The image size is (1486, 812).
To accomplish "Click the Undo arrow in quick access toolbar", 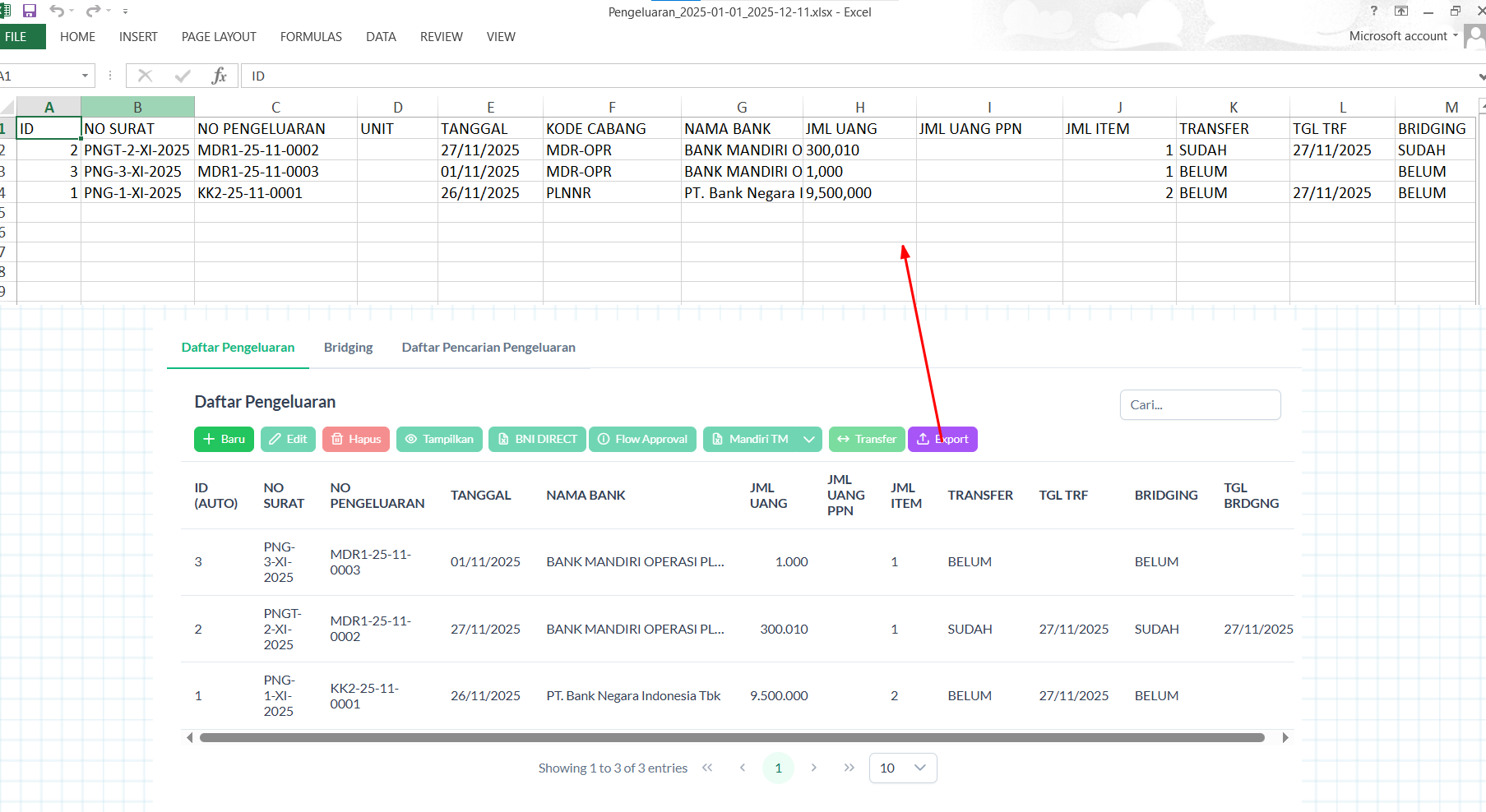I will [56, 11].
